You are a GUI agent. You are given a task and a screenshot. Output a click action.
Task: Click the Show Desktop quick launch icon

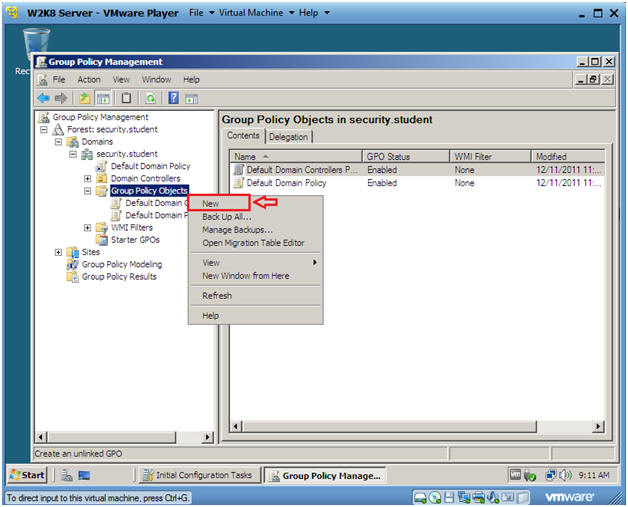click(x=84, y=475)
